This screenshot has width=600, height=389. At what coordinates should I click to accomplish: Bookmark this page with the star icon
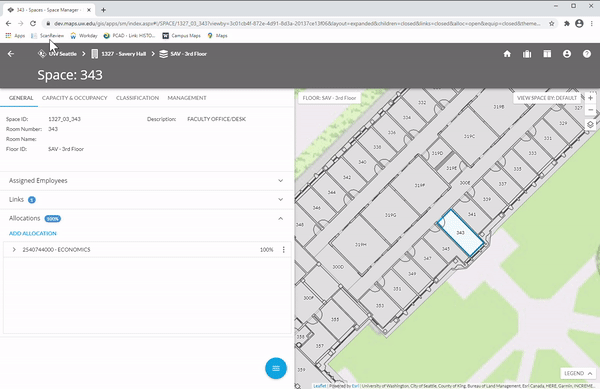pos(551,23)
